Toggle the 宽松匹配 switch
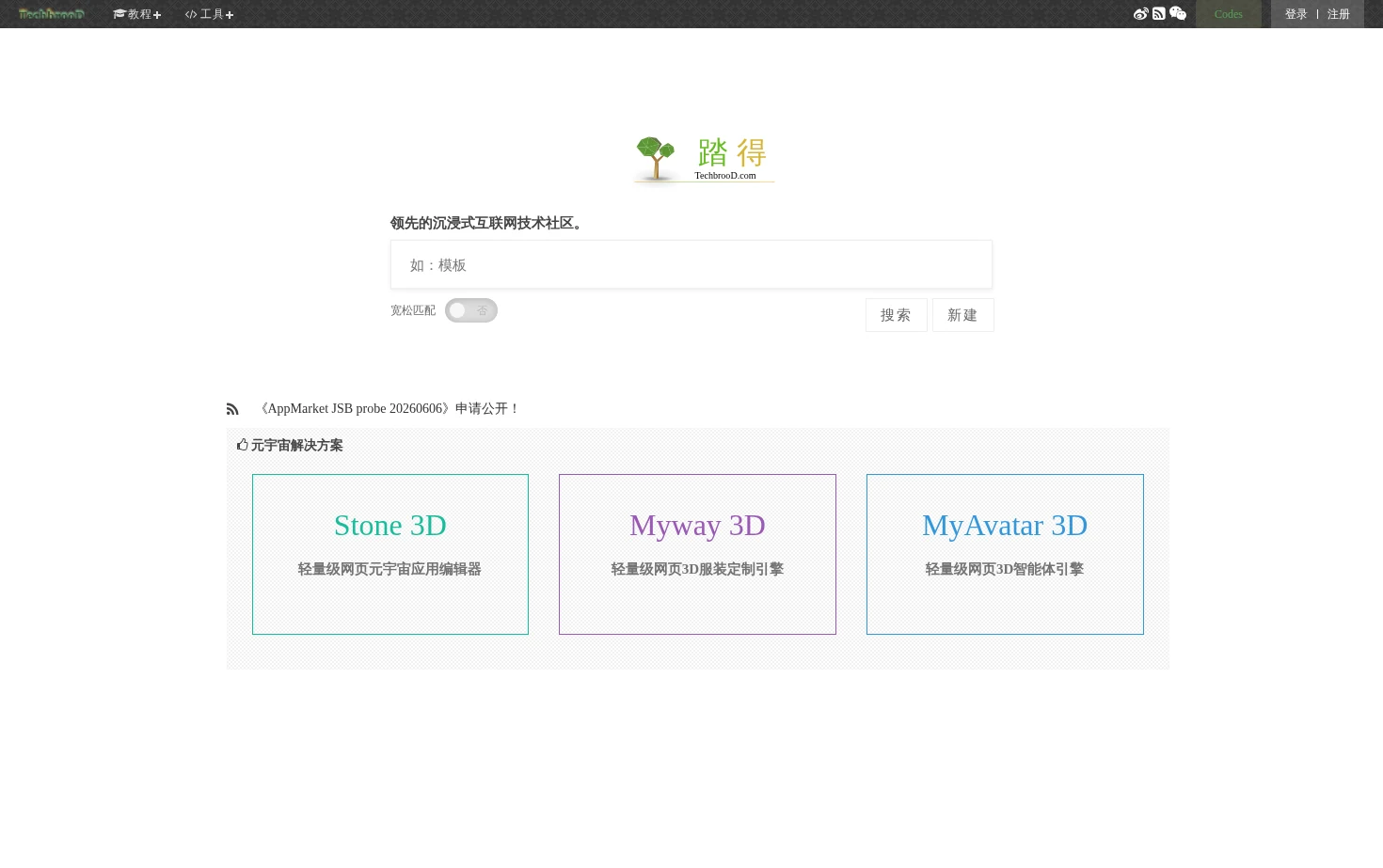Viewport: 1383px width, 868px height. [471, 310]
